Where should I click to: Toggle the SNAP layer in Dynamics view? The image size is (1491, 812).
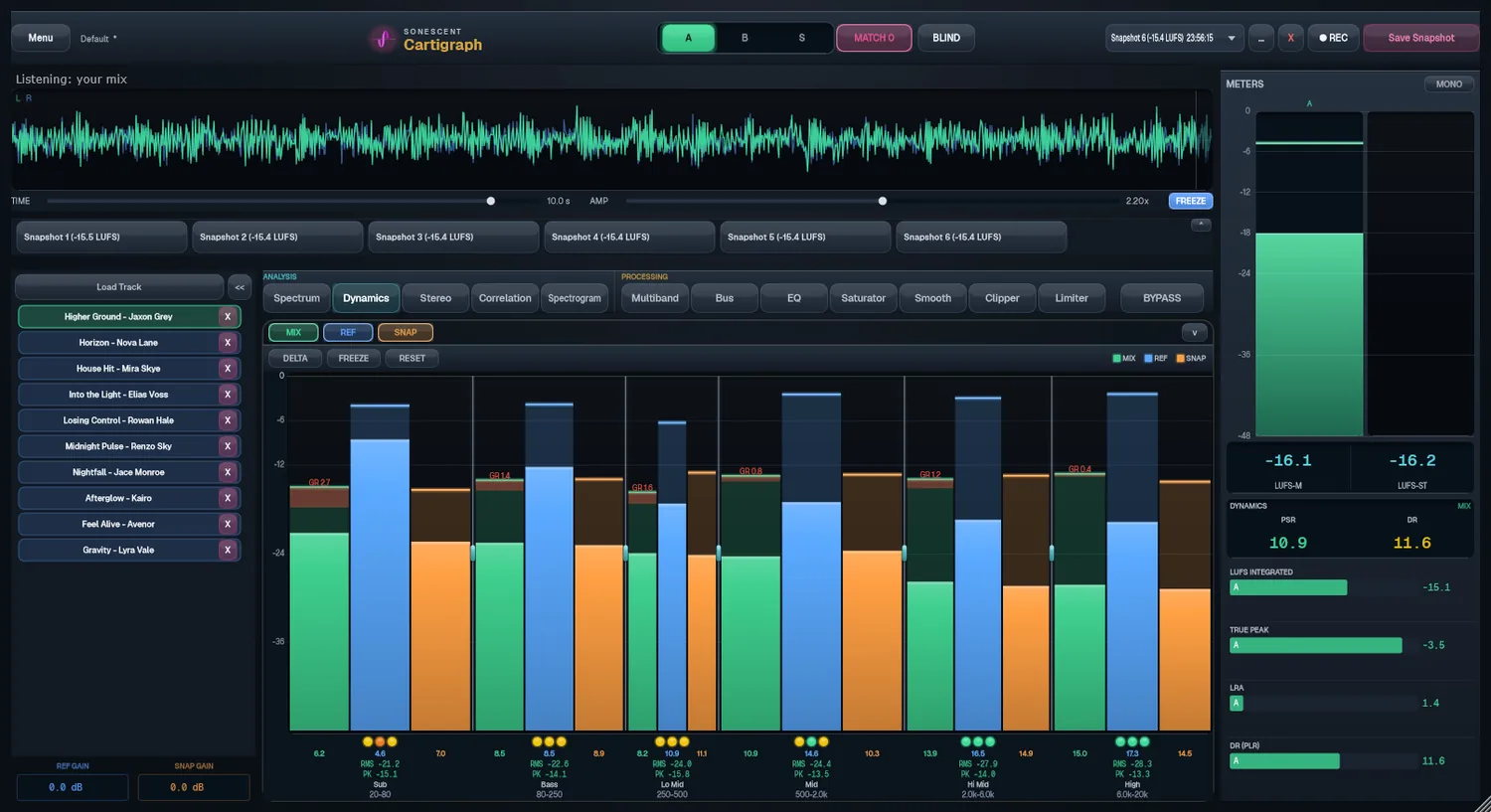point(406,332)
